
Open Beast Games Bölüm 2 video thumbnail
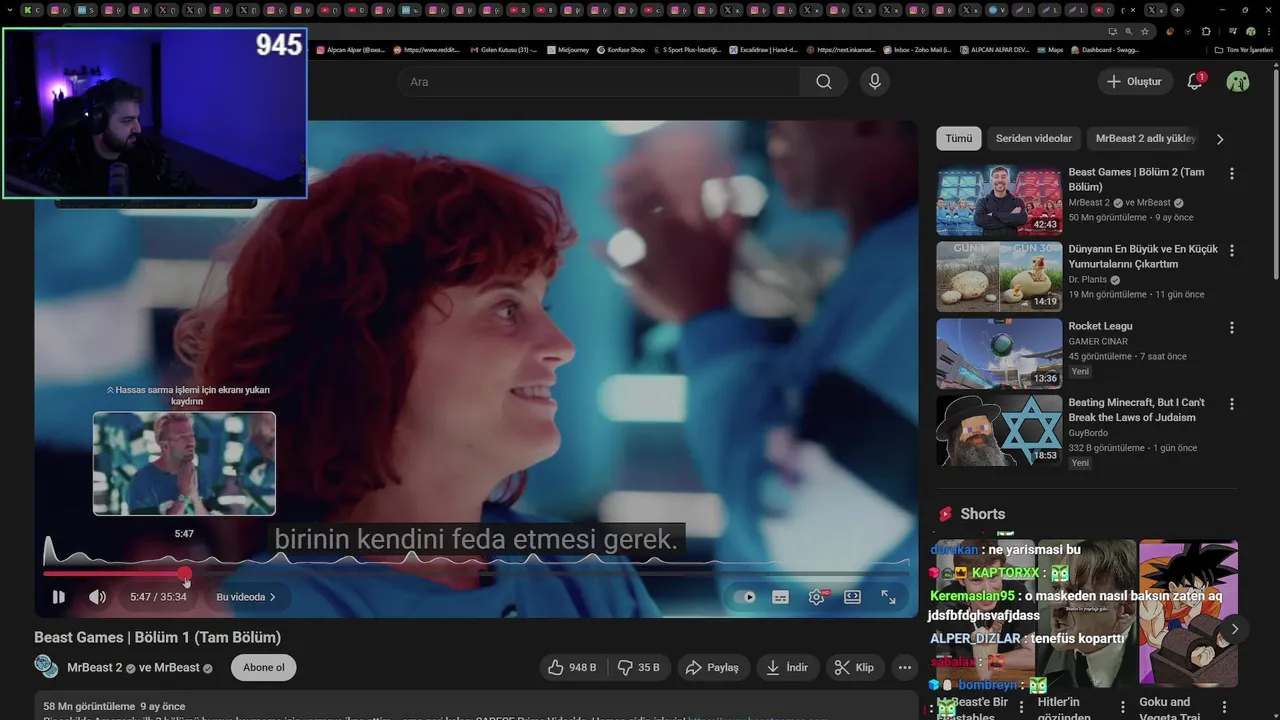point(999,200)
